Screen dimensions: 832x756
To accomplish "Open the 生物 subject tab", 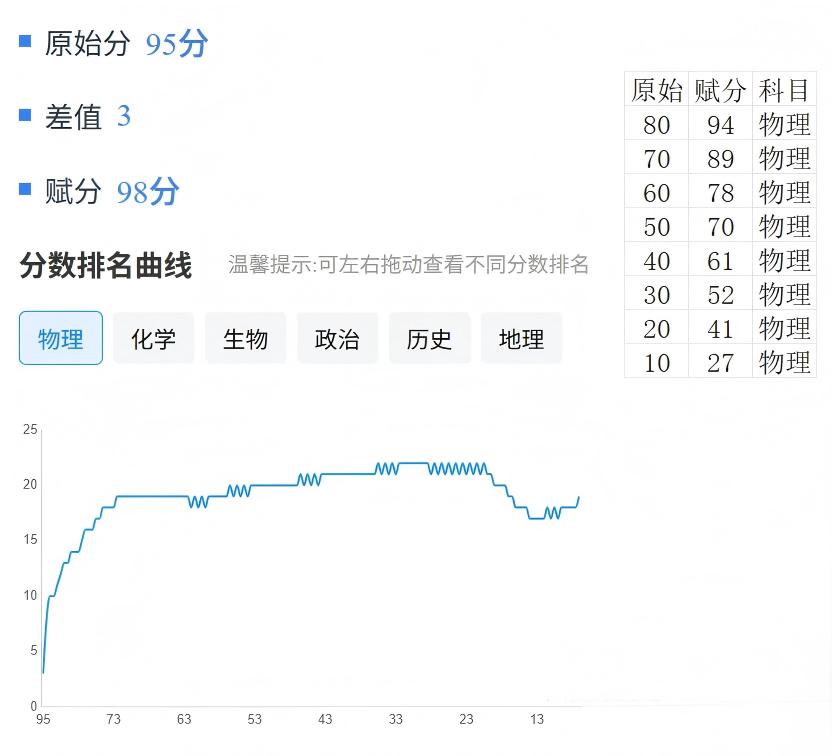I will (245, 339).
